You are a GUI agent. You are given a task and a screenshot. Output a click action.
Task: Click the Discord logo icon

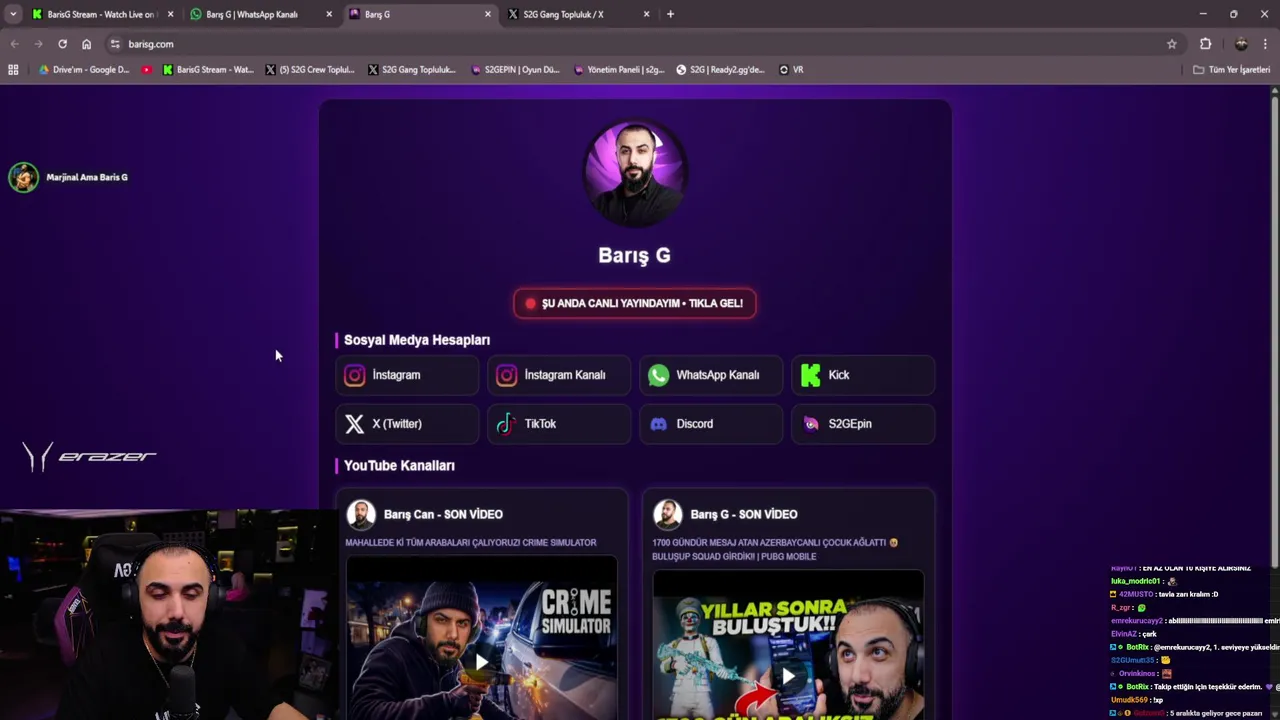pos(658,424)
